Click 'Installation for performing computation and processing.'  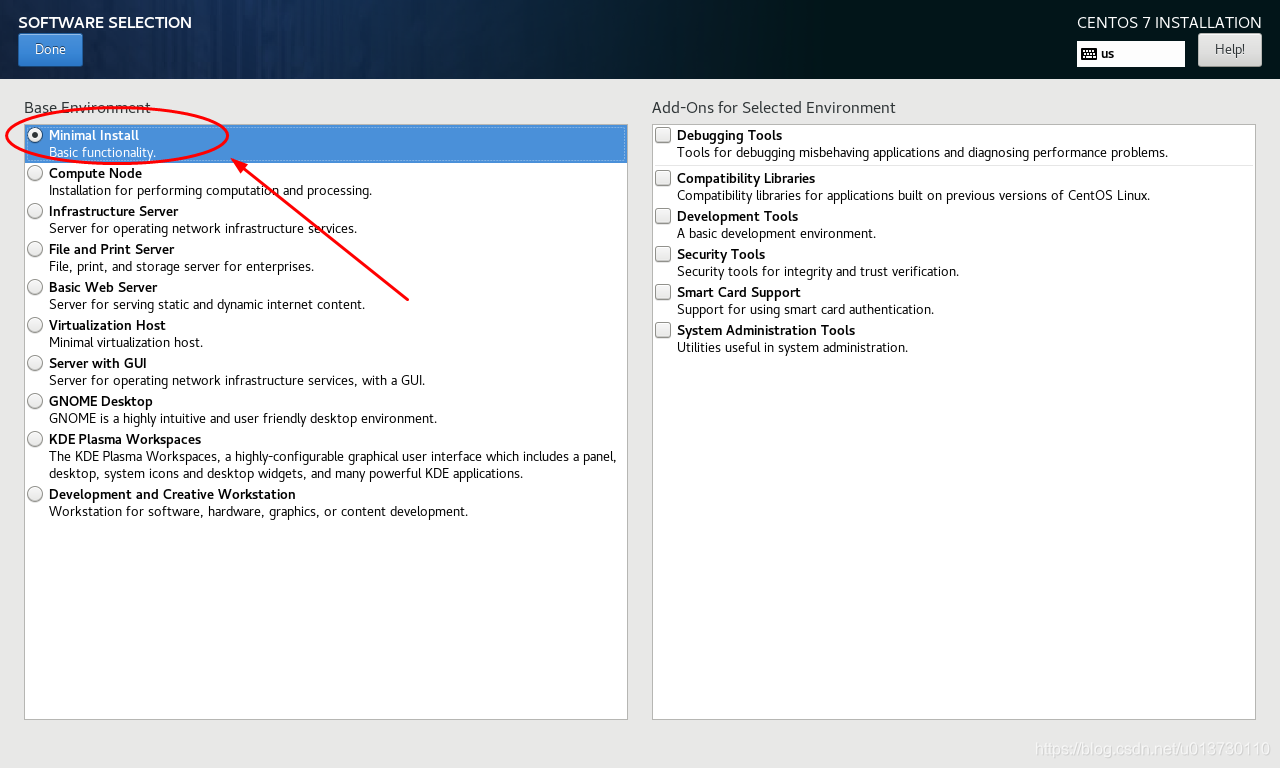click(210, 190)
